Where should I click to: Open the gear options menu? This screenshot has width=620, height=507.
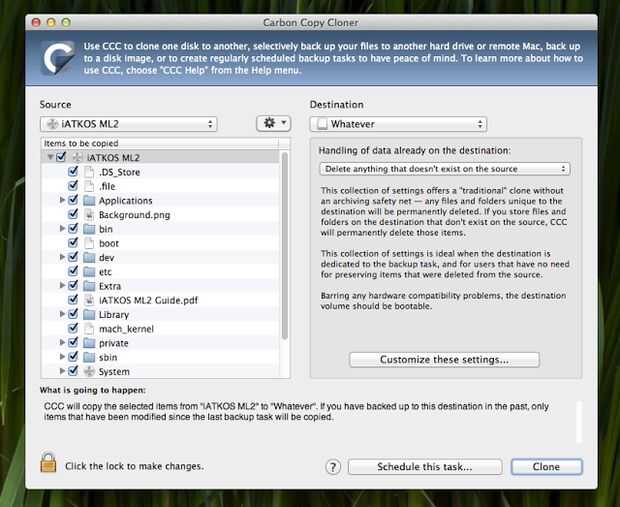click(274, 123)
